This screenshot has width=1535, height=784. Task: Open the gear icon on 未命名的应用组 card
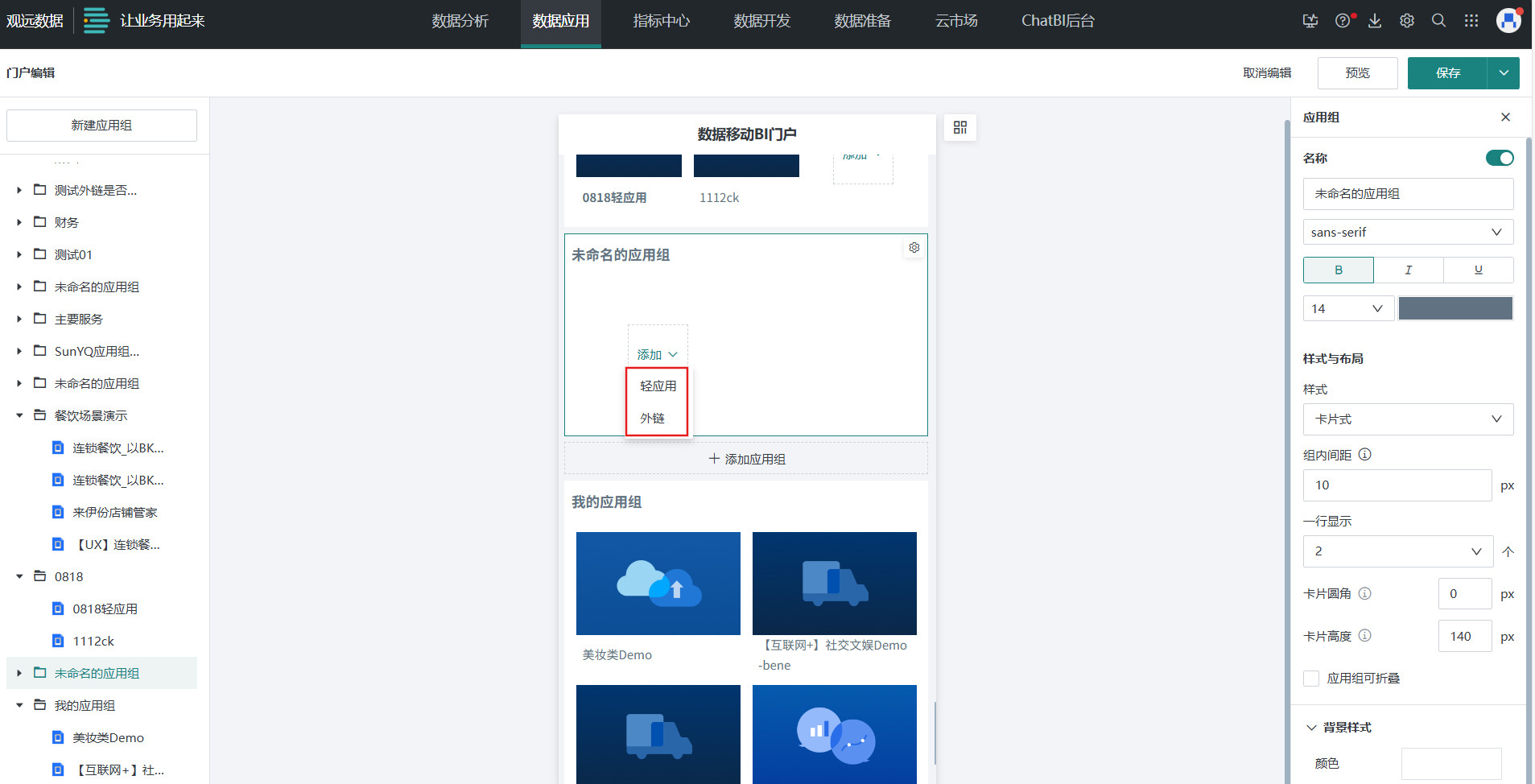(x=914, y=247)
